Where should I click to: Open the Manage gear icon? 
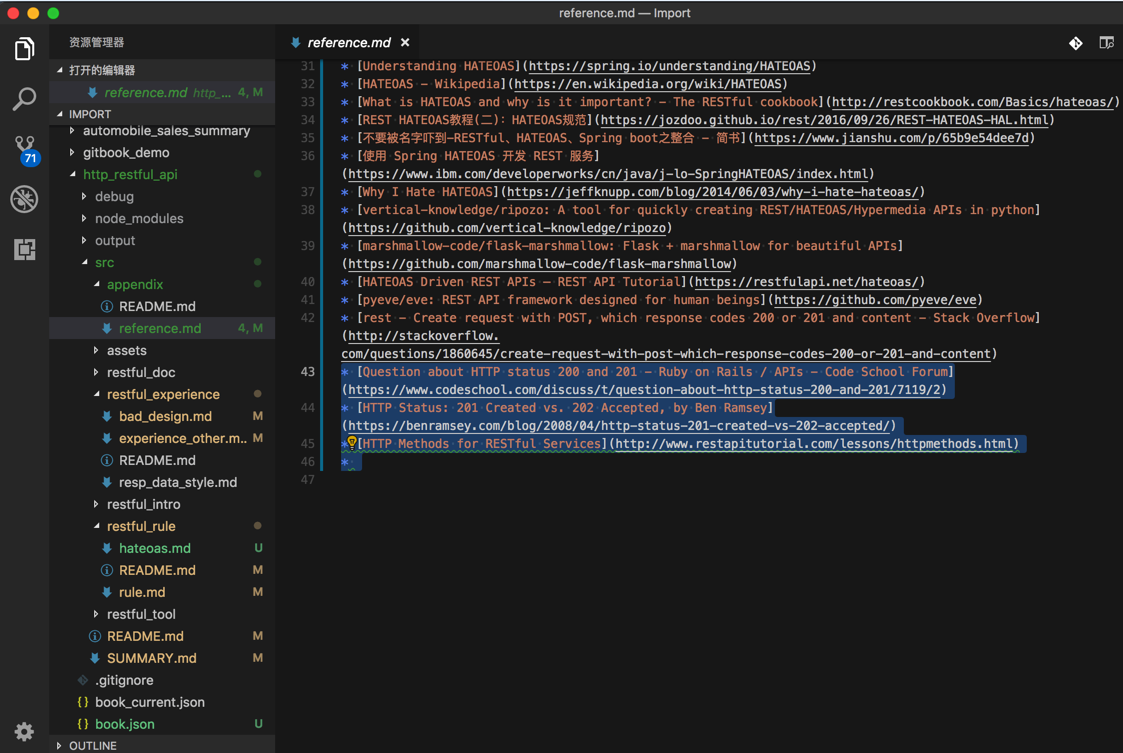tap(24, 731)
